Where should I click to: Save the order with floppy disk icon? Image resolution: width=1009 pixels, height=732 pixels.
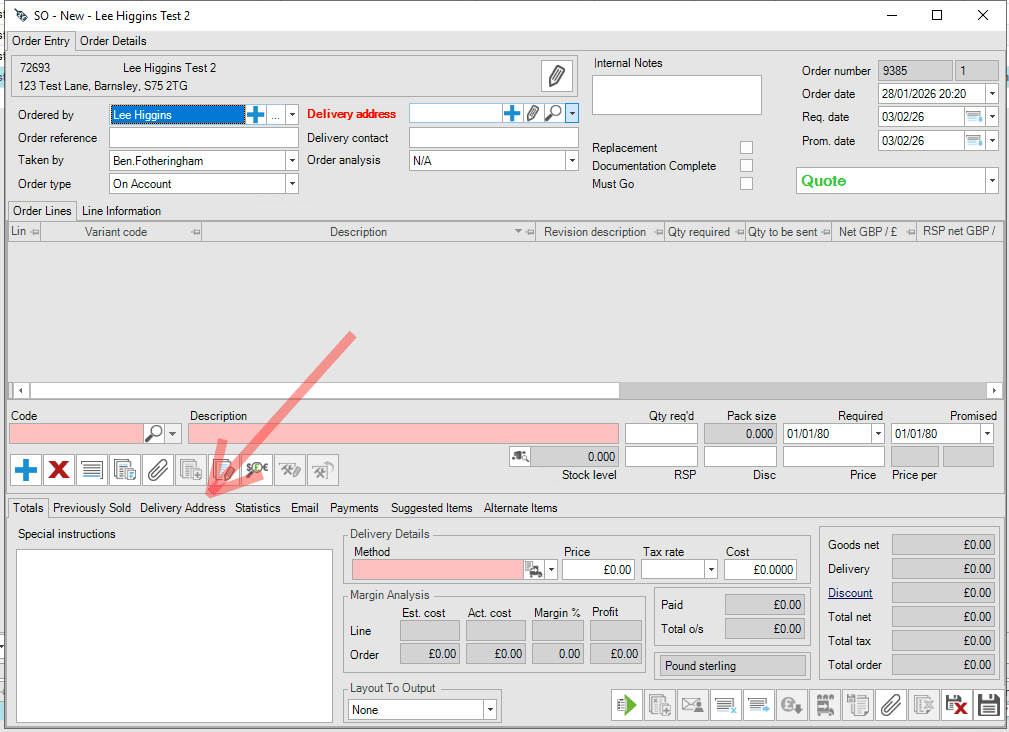[x=989, y=705]
